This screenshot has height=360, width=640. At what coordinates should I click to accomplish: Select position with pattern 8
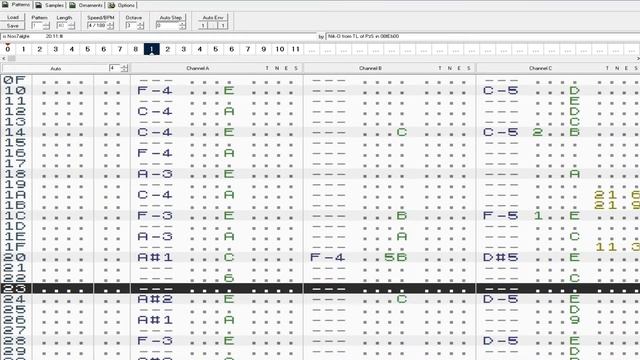tap(136, 49)
